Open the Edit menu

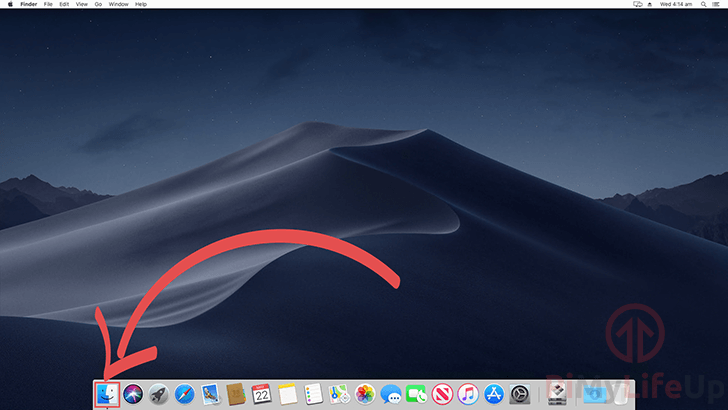pos(64,4)
